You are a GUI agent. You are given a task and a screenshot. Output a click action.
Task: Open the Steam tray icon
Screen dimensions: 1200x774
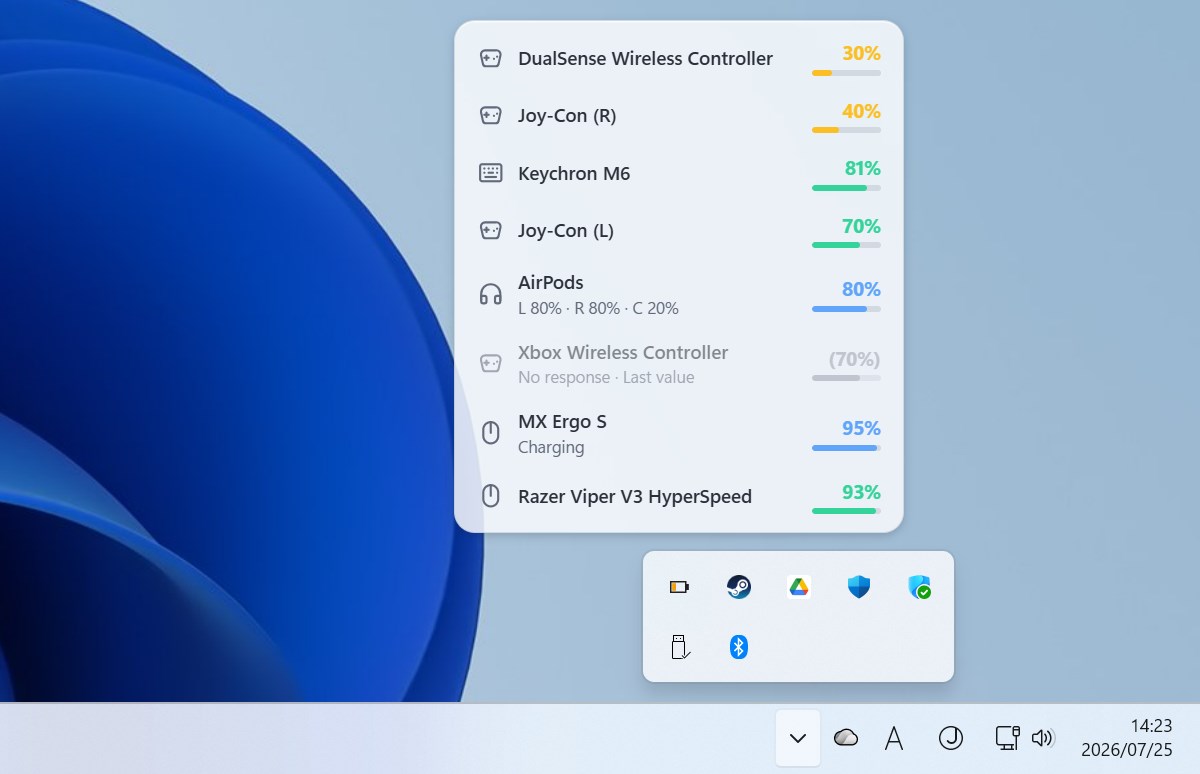click(x=739, y=587)
